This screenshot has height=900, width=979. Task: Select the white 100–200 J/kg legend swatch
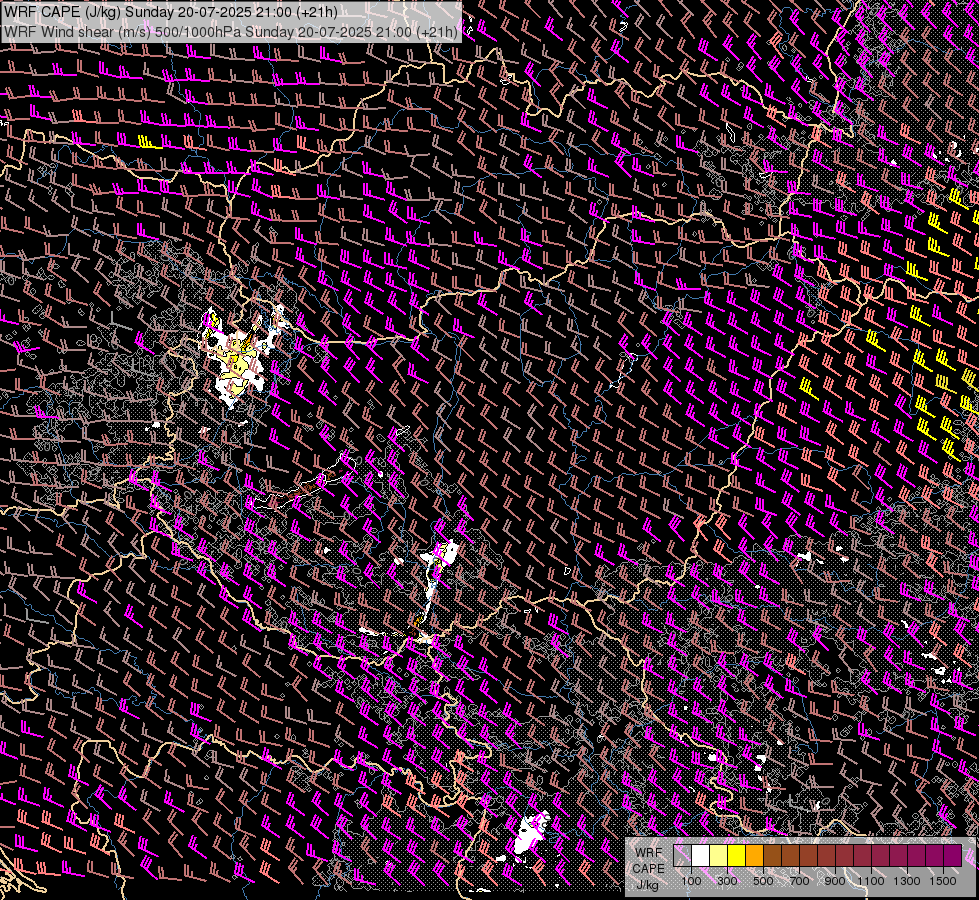pyautogui.click(x=701, y=855)
